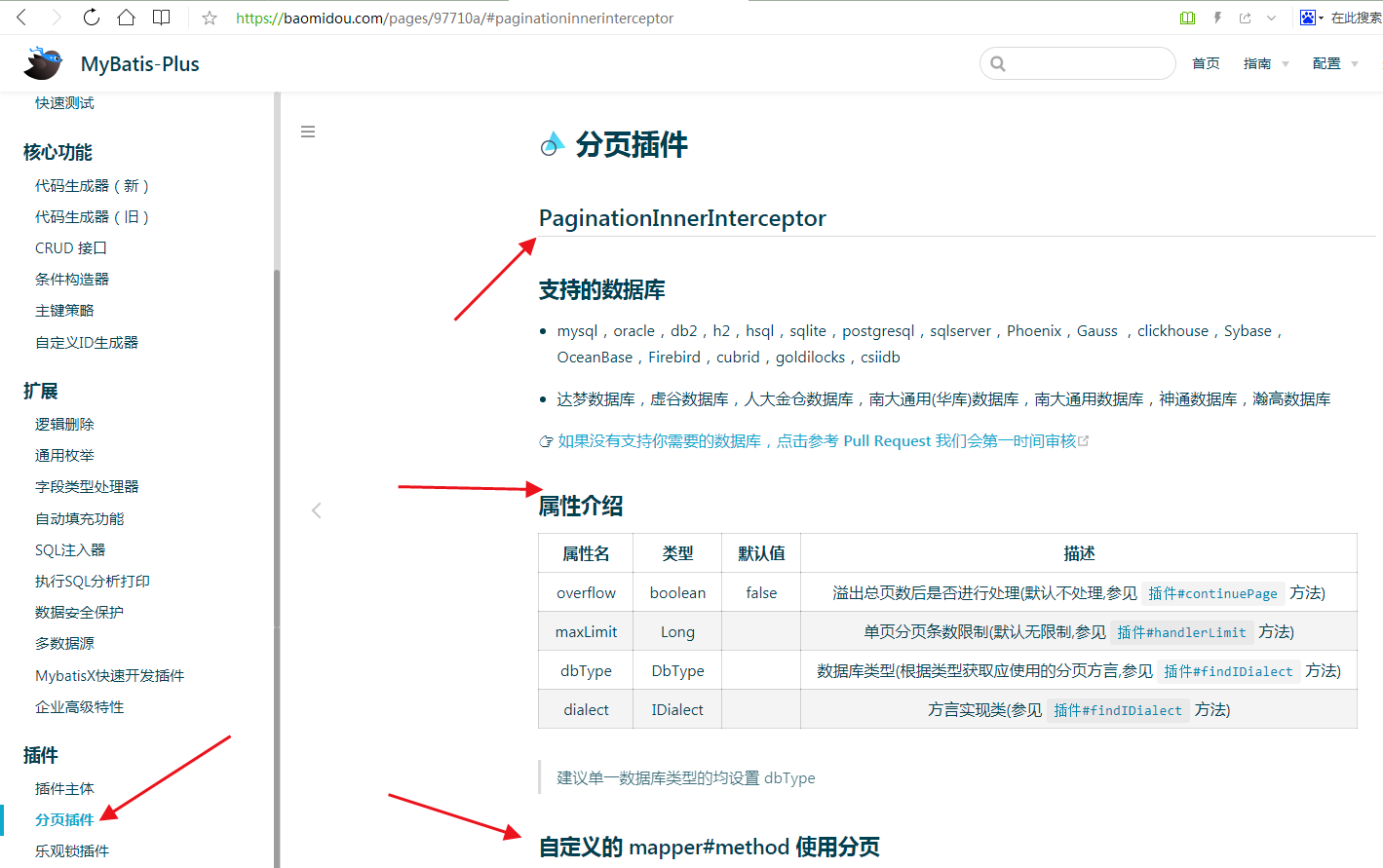The height and width of the screenshot is (868, 1383).
Task: Open 插件#findIDialect link in dbType row
Action: pyautogui.click(x=1228, y=671)
